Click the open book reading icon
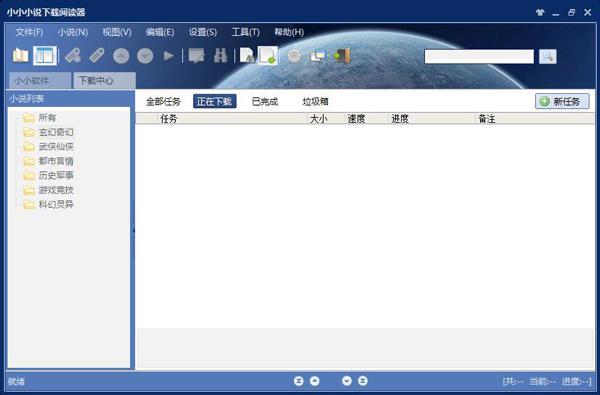 click(x=20, y=56)
